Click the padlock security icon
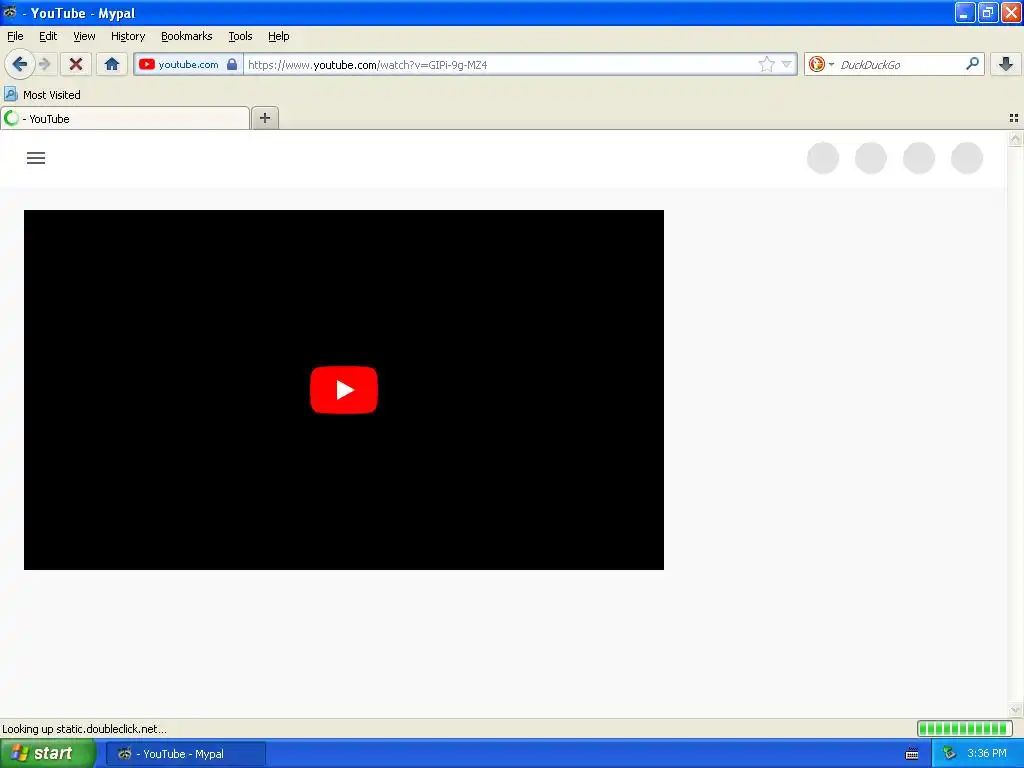The image size is (1024, 768). click(232, 64)
